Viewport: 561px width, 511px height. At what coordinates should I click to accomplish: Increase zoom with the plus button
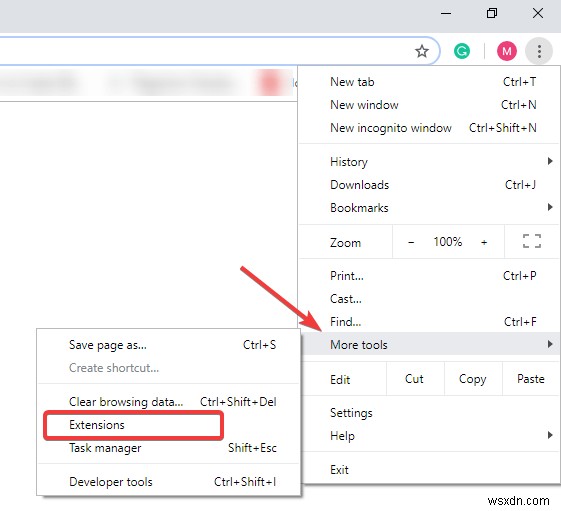pyautogui.click(x=484, y=242)
